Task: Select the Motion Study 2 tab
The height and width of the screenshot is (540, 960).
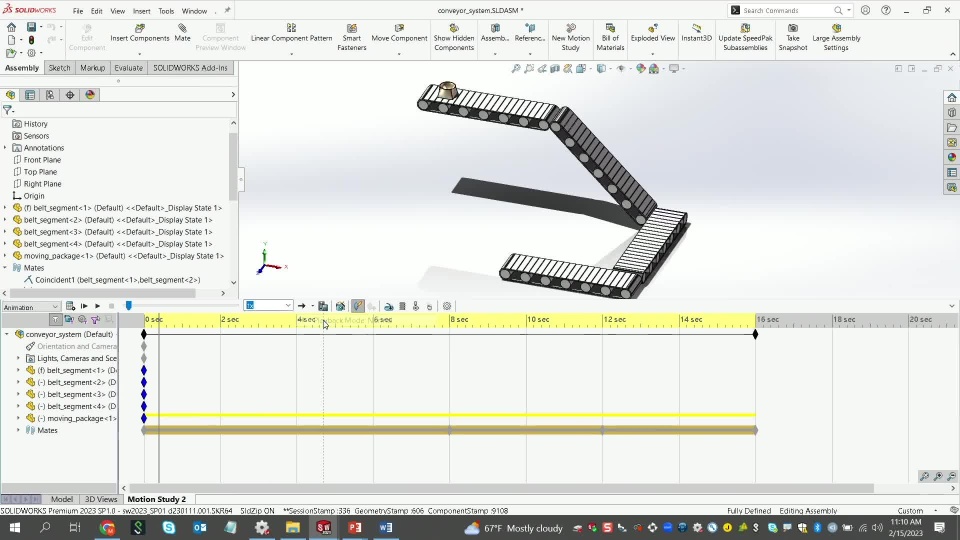Action: [157, 499]
